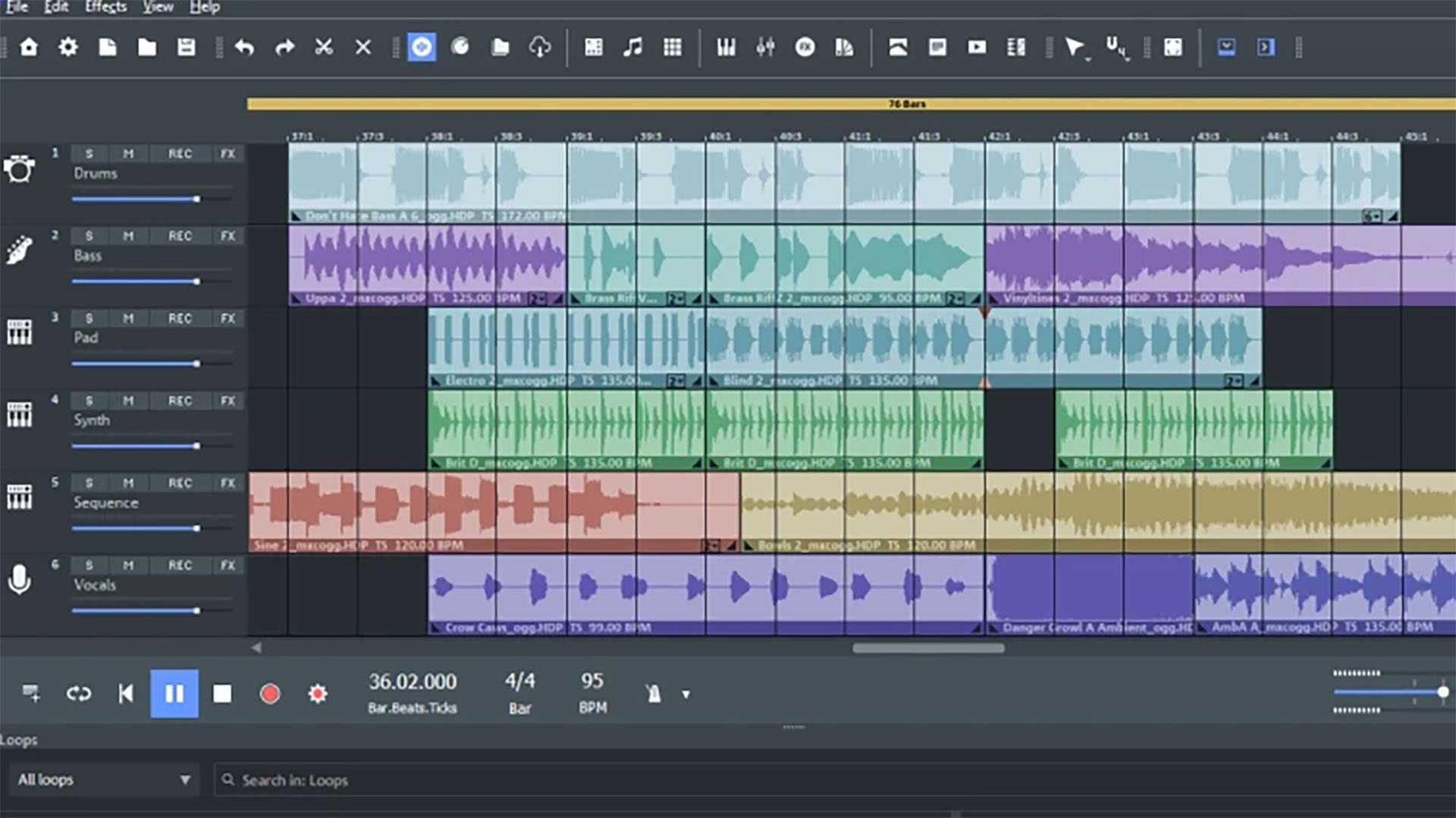Stop playback with the square button

222,694
